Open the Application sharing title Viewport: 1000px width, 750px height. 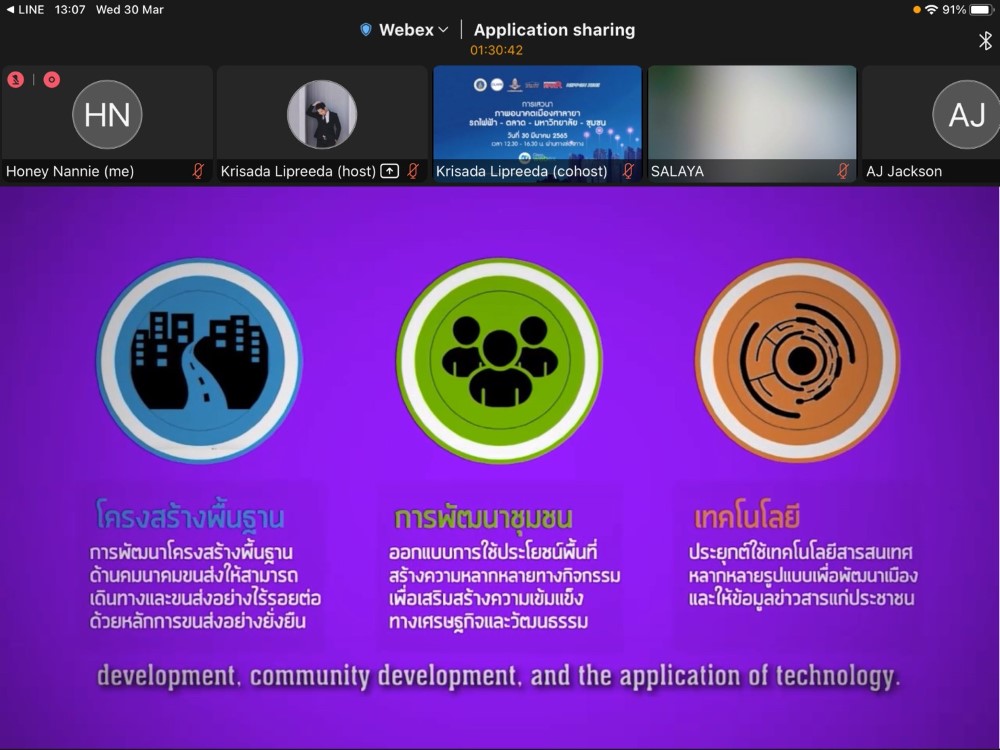pos(554,30)
